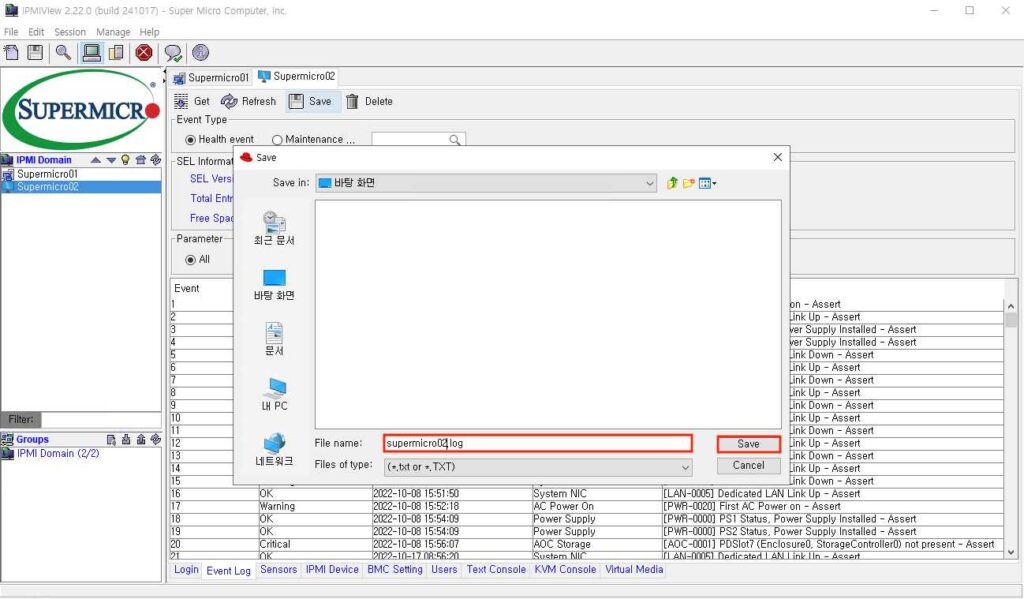Viewport: 1024px width, 599px height.
Task: Click house icon in Groups header
Action: [141, 440]
